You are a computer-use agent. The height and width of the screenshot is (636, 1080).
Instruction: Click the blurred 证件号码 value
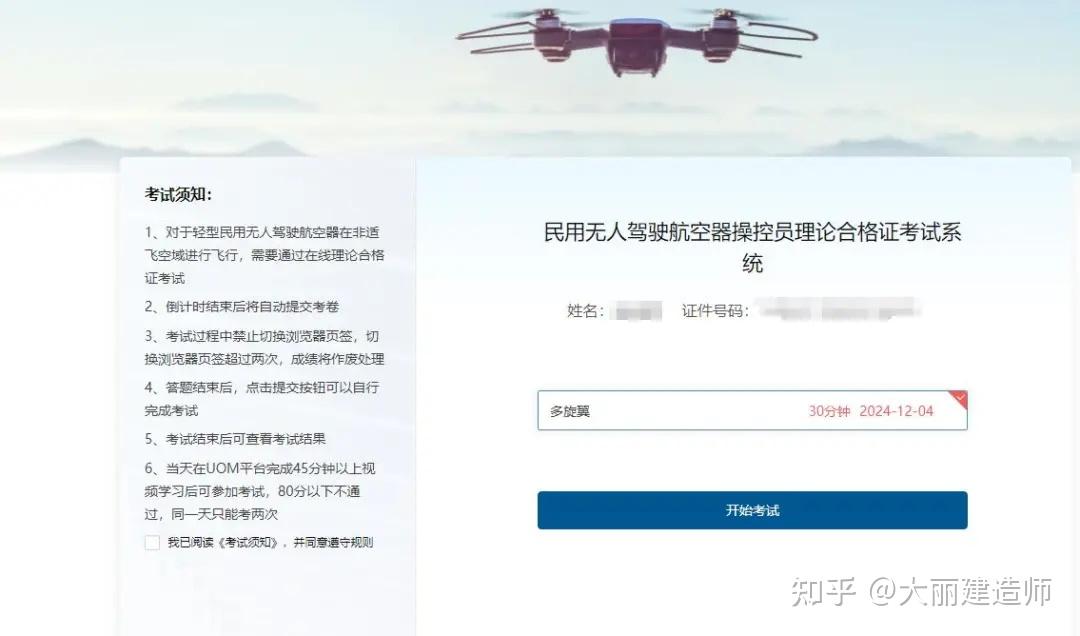tap(838, 309)
